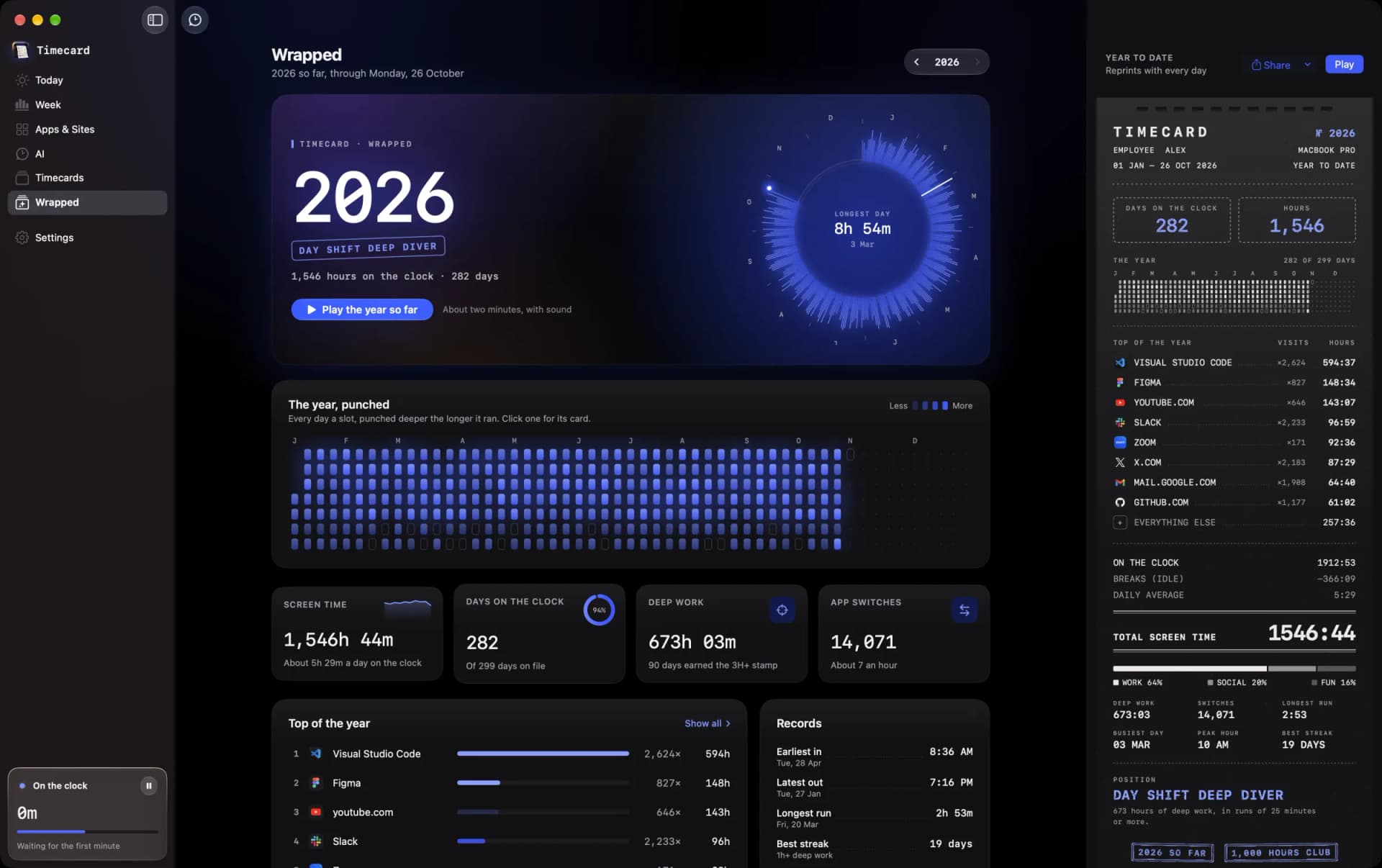Image resolution: width=1382 pixels, height=868 pixels.
Task: Click the Zoom icon in receipt
Action: (x=1120, y=443)
